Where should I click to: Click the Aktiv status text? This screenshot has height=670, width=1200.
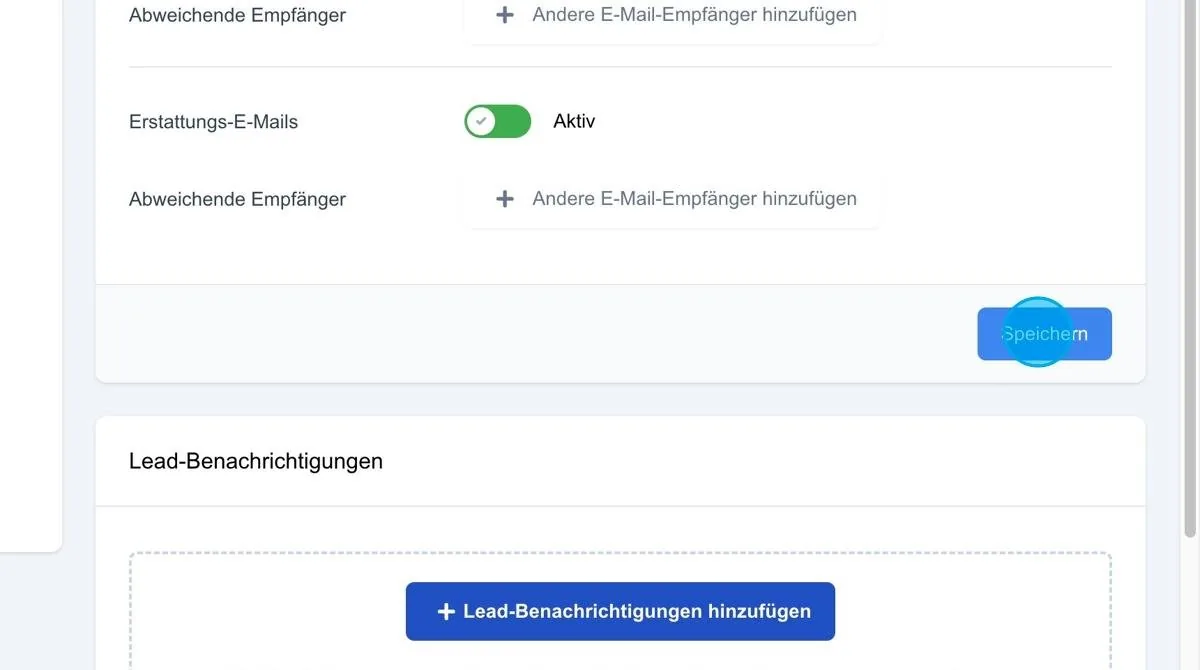(574, 121)
